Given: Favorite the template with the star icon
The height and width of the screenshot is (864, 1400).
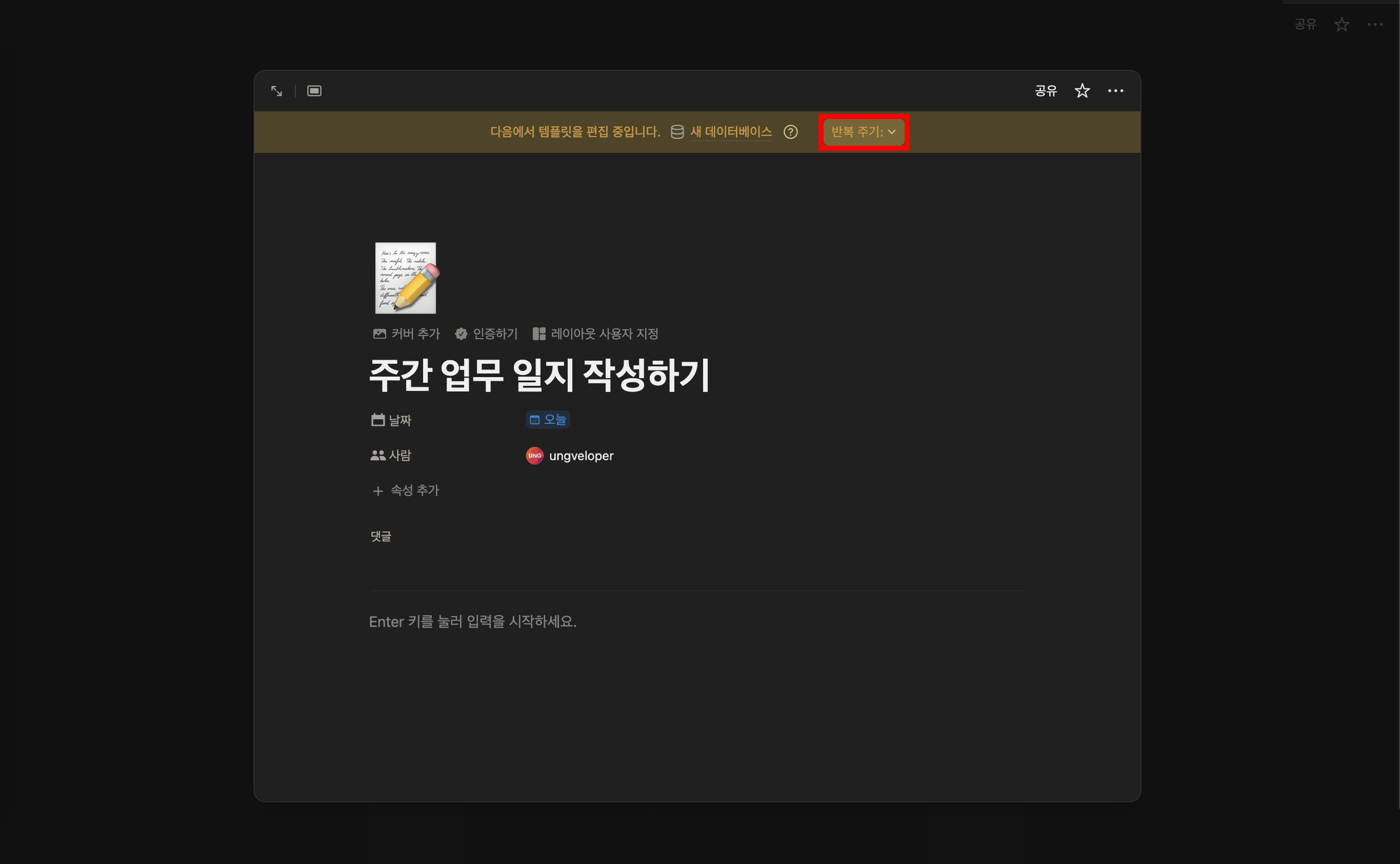Looking at the screenshot, I should click(x=1082, y=91).
